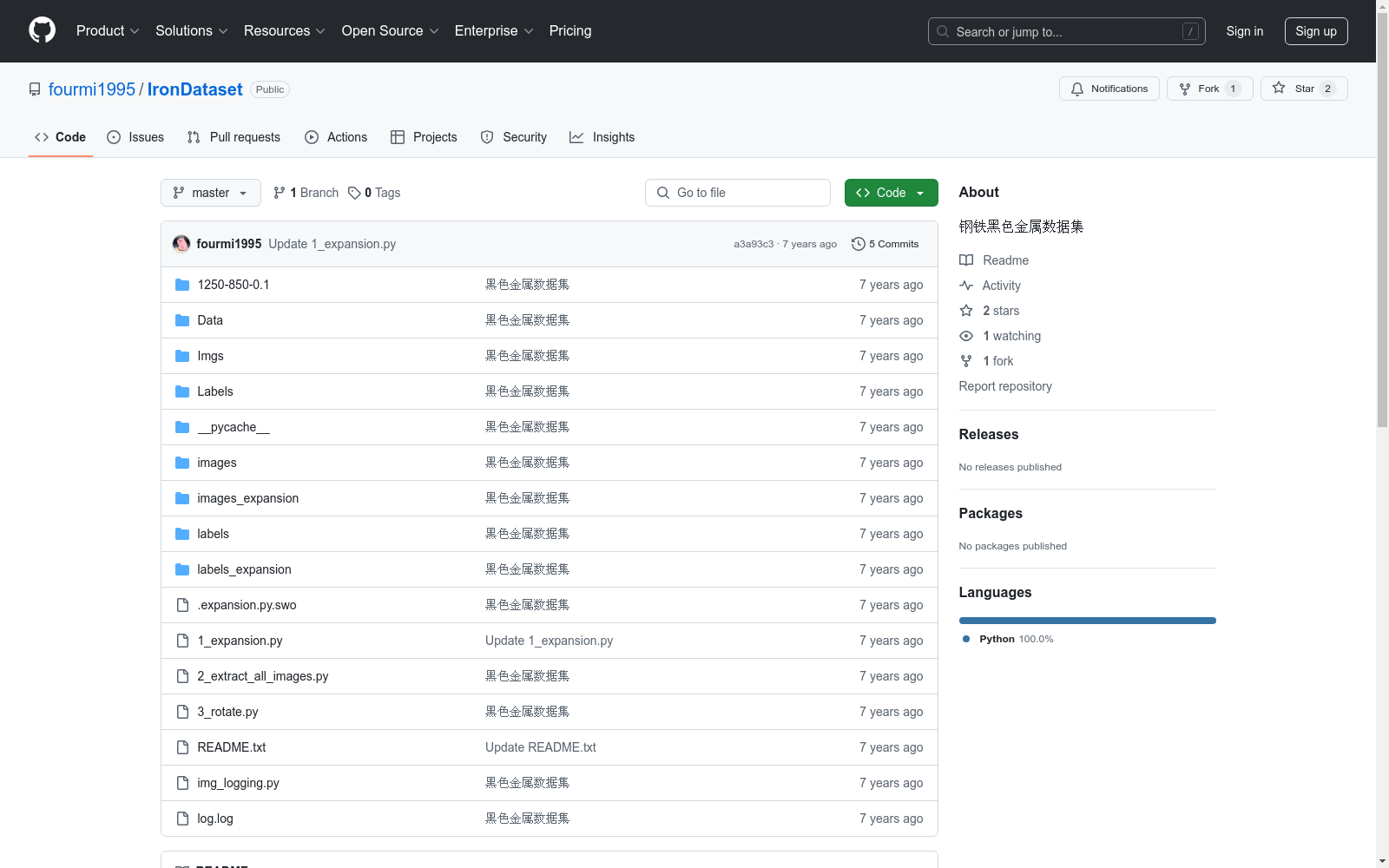Open commit history clock icon

click(859, 244)
